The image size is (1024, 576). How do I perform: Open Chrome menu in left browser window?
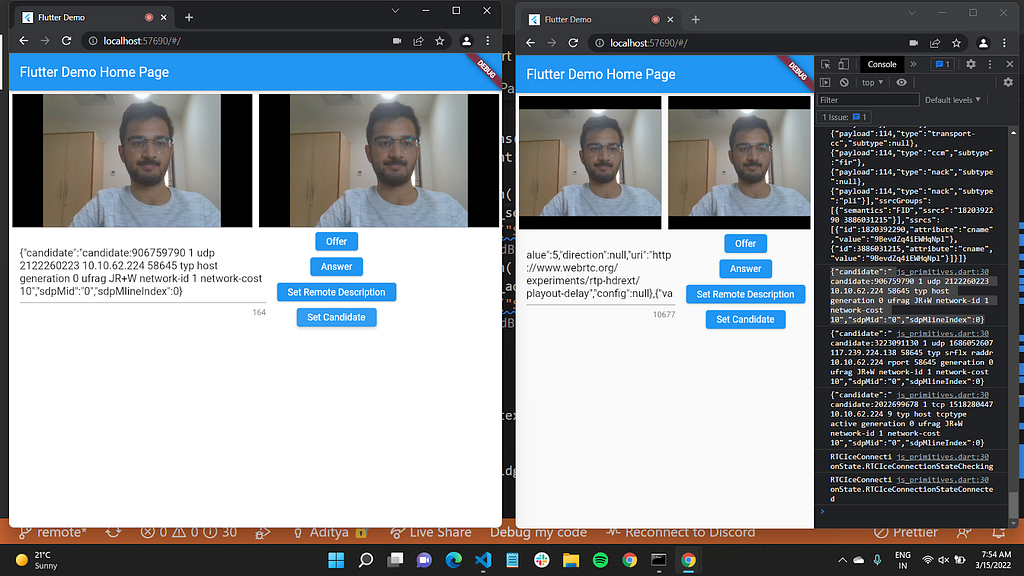coord(488,40)
